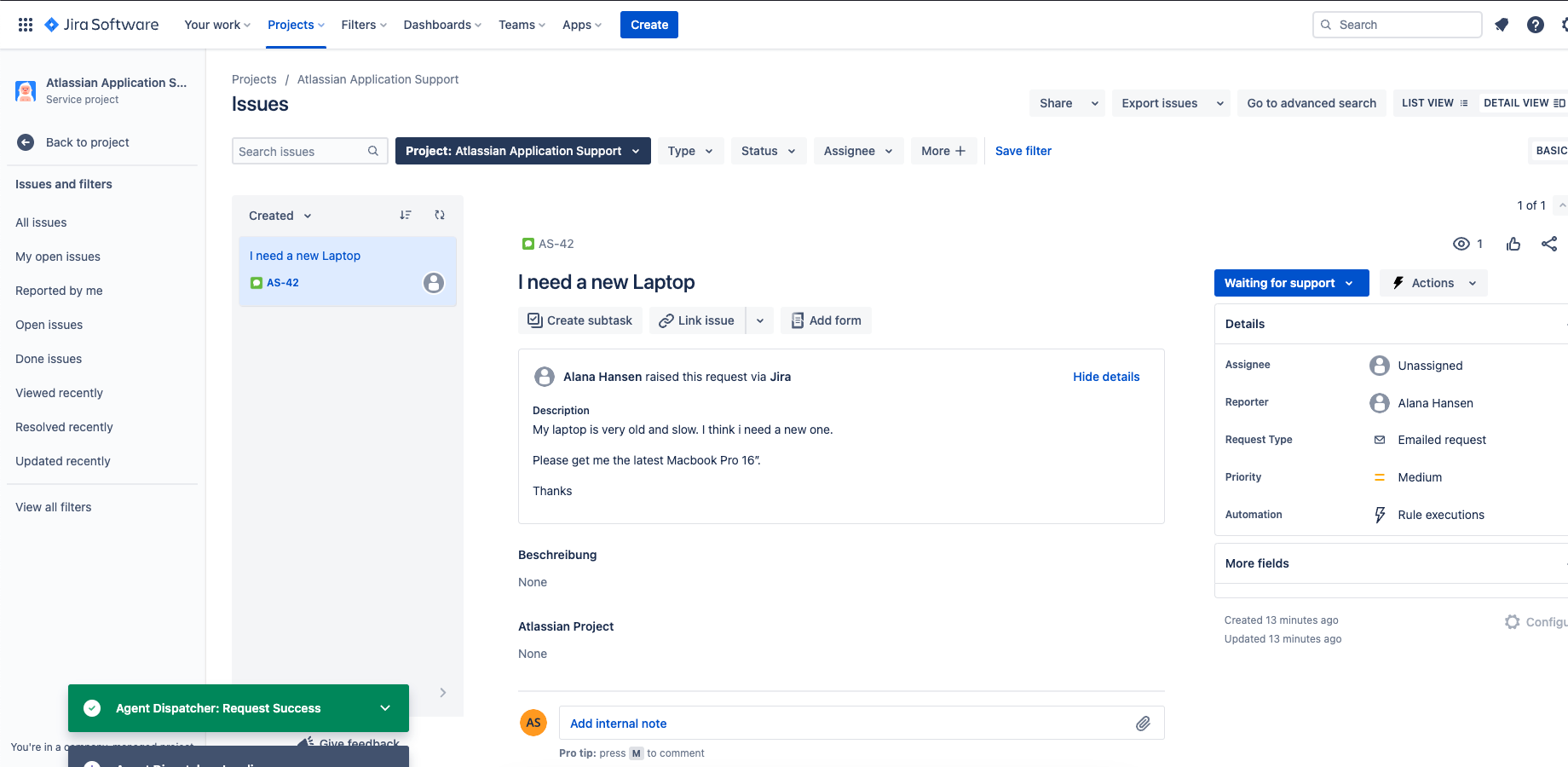Vote for this issue thumbs-up icon
1568x767 pixels.
(x=1513, y=244)
